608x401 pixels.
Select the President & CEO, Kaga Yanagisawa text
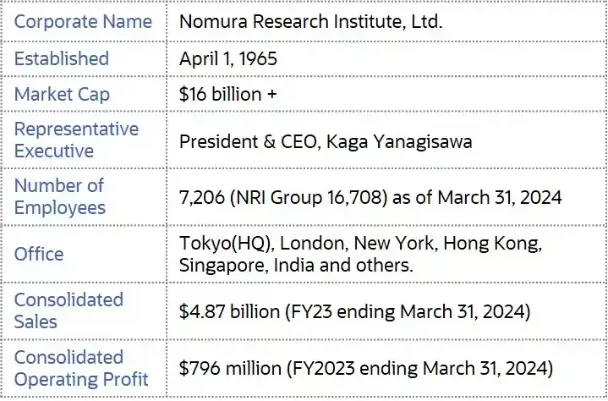point(325,141)
